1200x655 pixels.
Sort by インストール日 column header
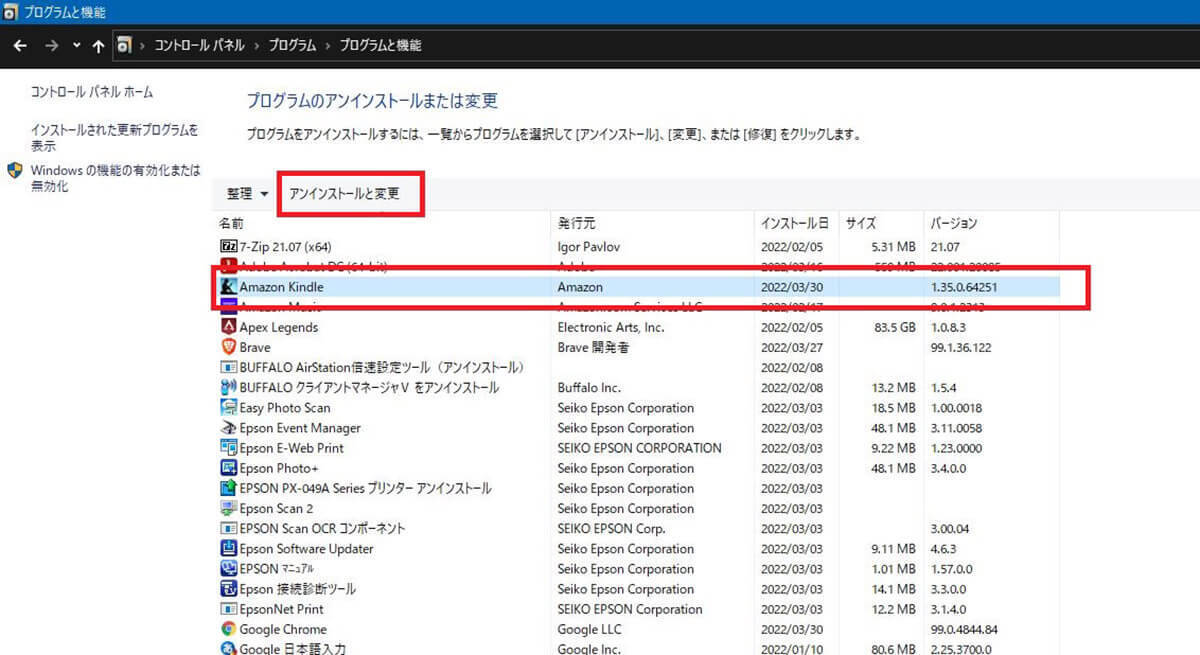coord(794,223)
